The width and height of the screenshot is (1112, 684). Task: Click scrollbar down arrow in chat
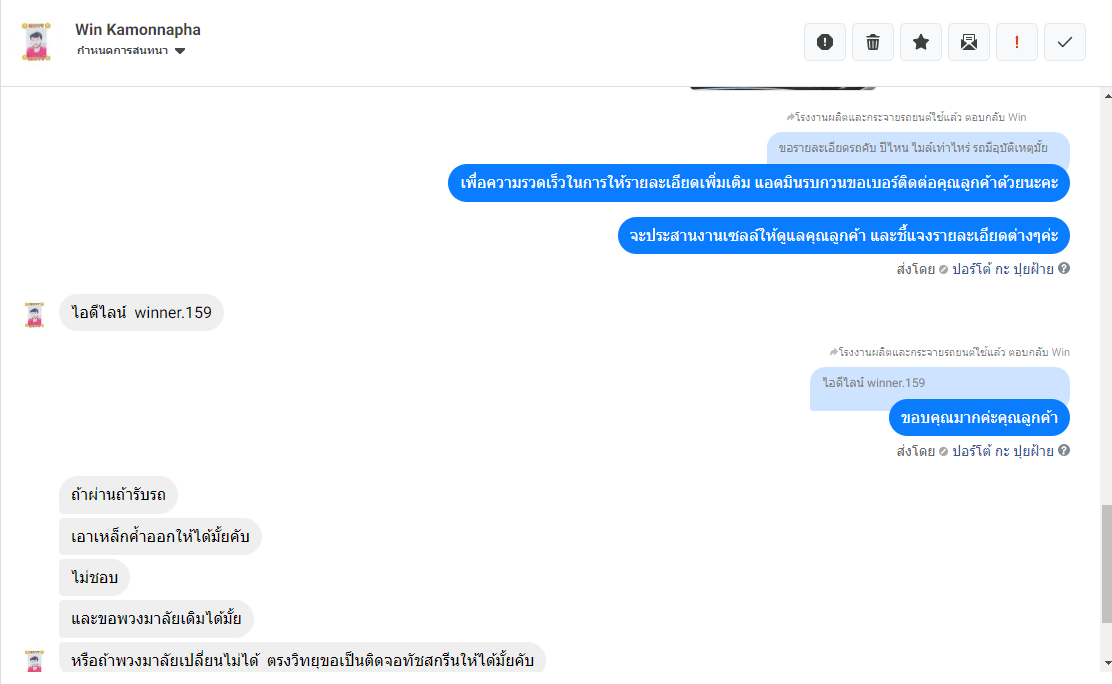pos(1107,663)
